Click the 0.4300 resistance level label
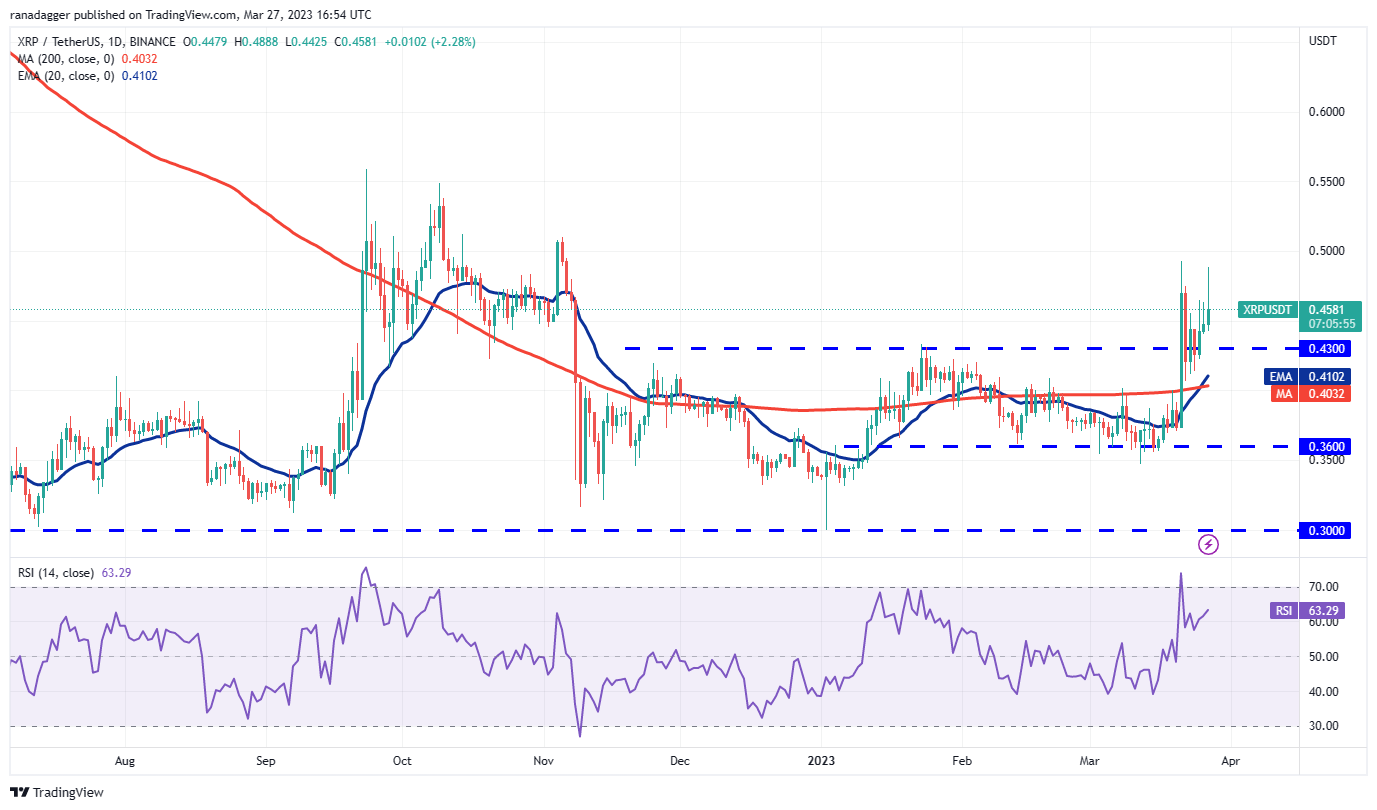 (x=1324, y=348)
